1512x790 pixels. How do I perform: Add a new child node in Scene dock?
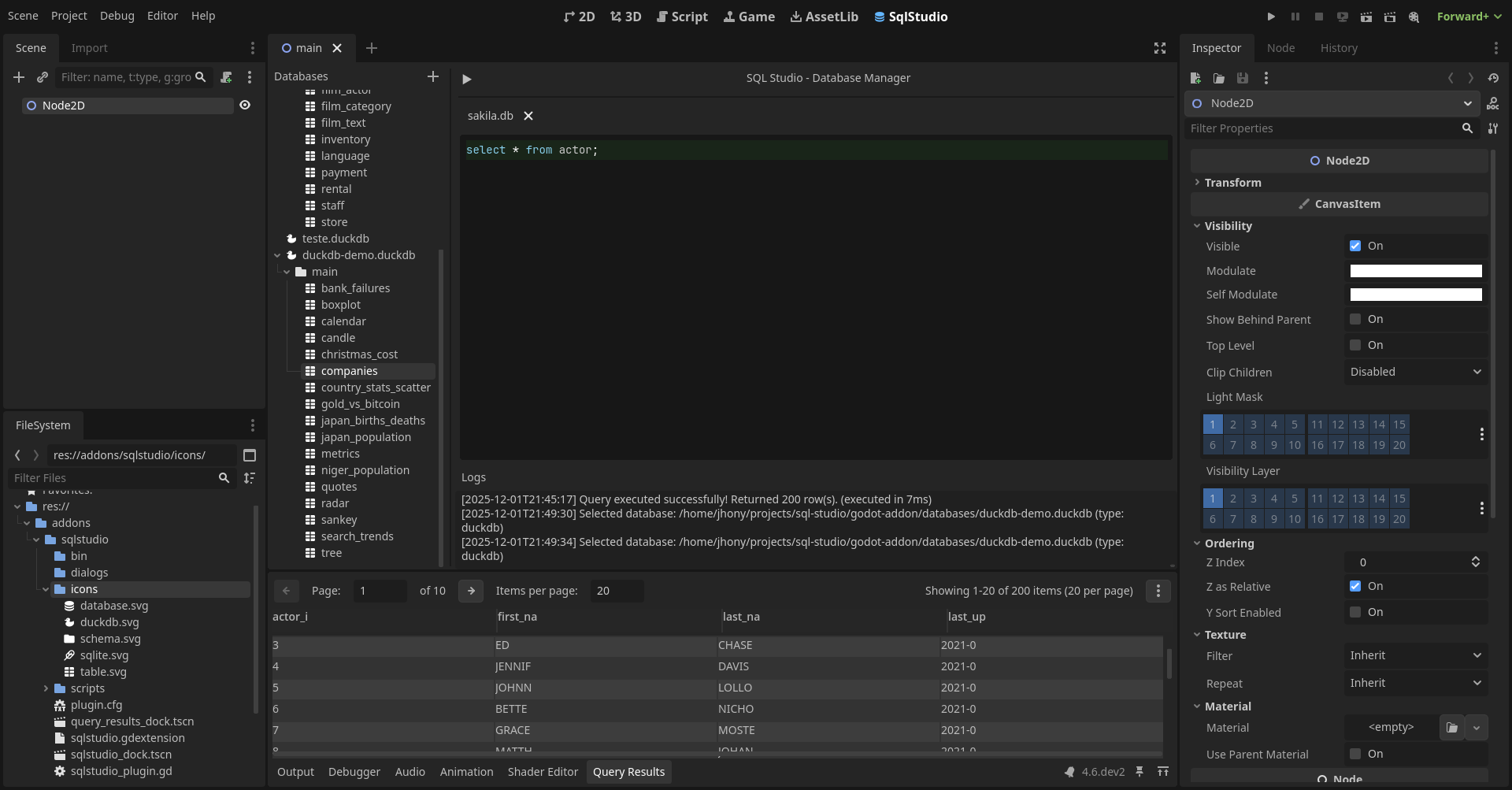(19, 77)
